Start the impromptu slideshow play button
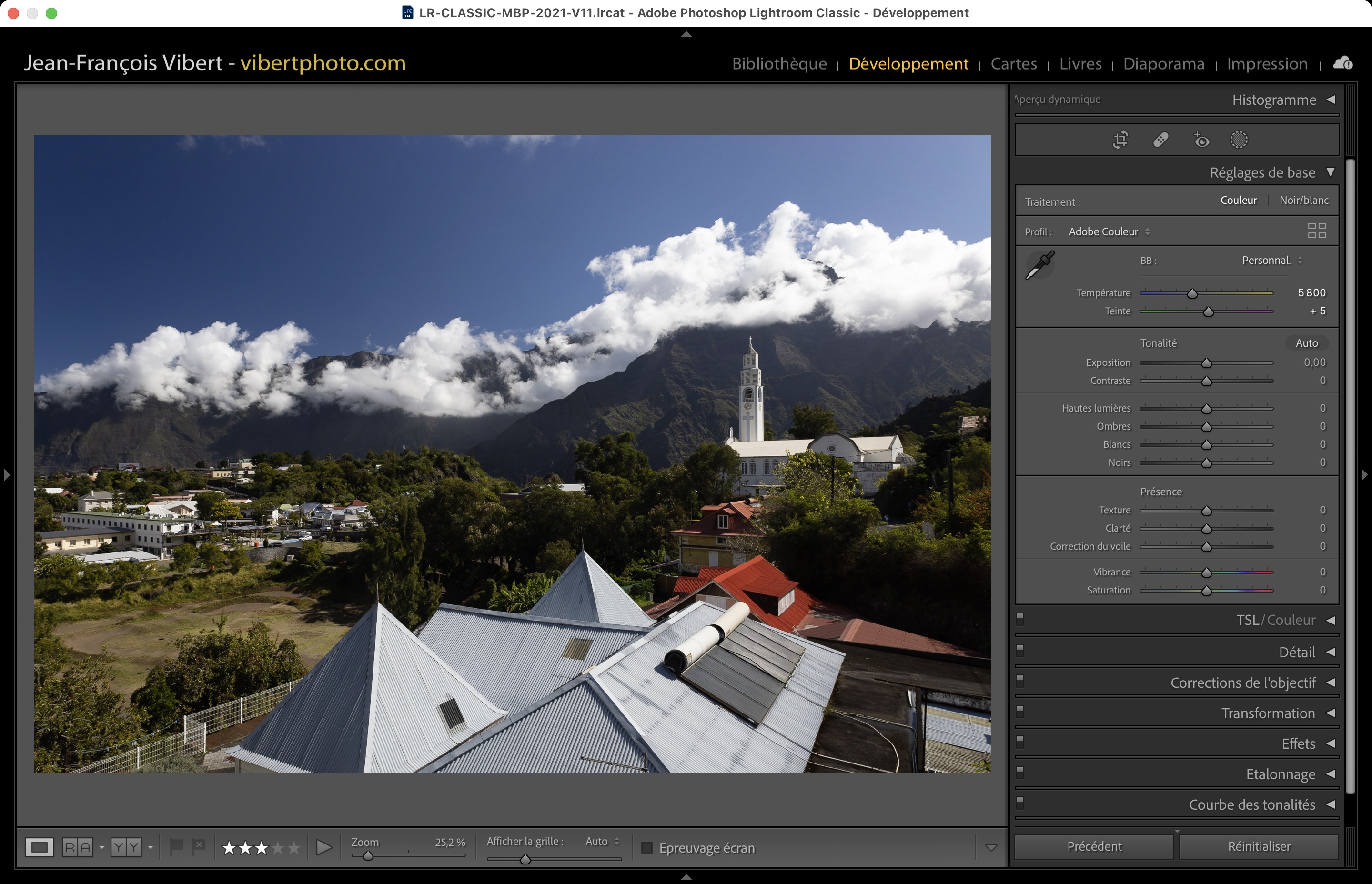 324,847
